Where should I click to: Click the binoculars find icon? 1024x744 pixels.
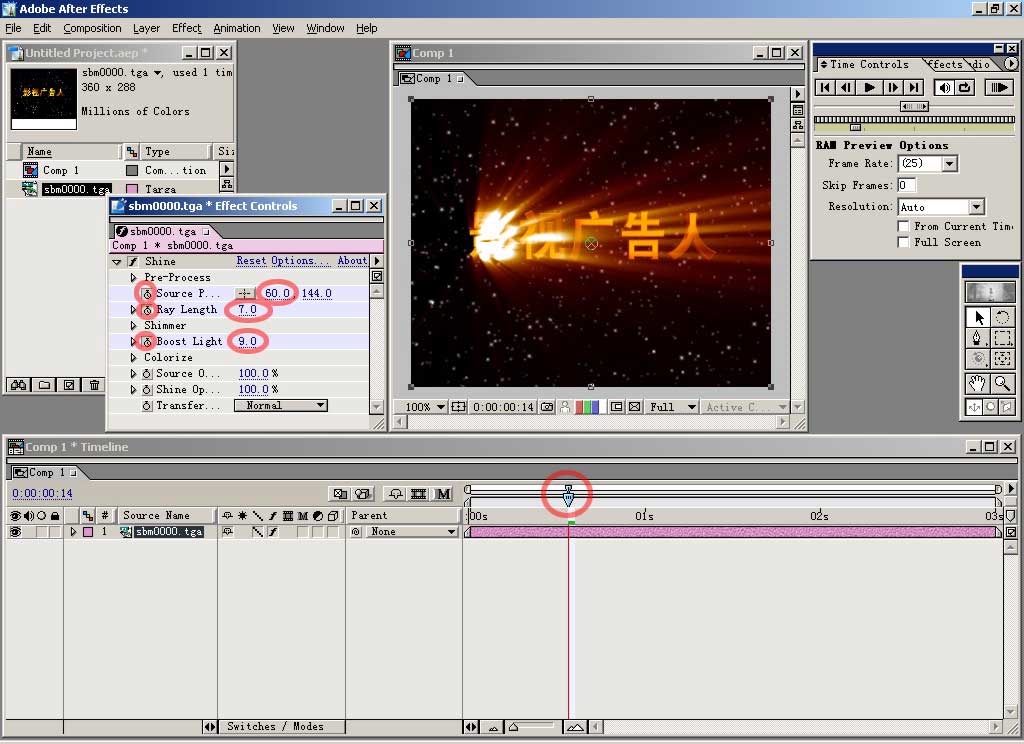point(17,385)
